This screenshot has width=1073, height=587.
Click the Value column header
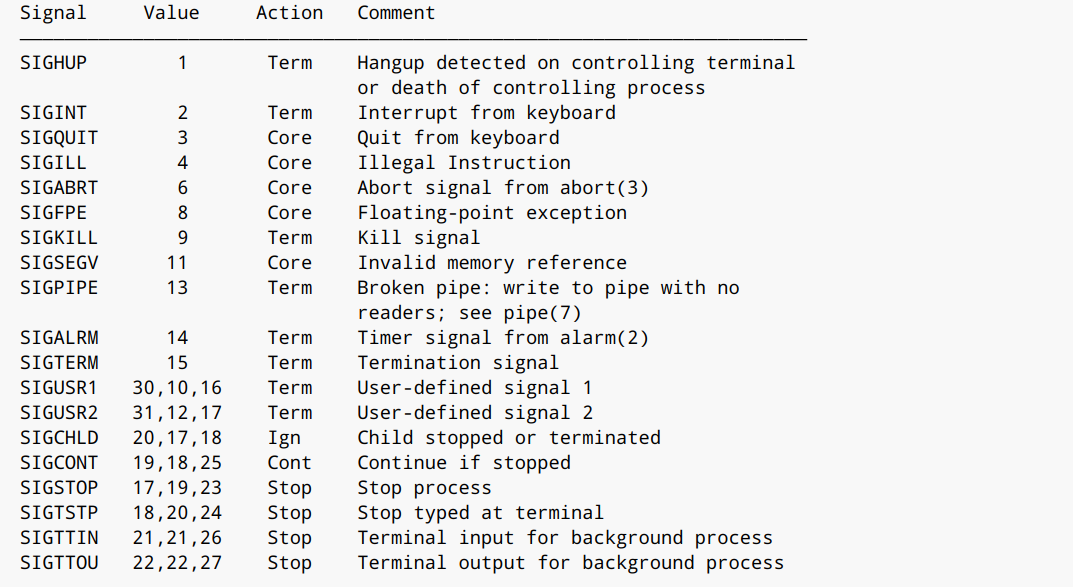coord(171,13)
